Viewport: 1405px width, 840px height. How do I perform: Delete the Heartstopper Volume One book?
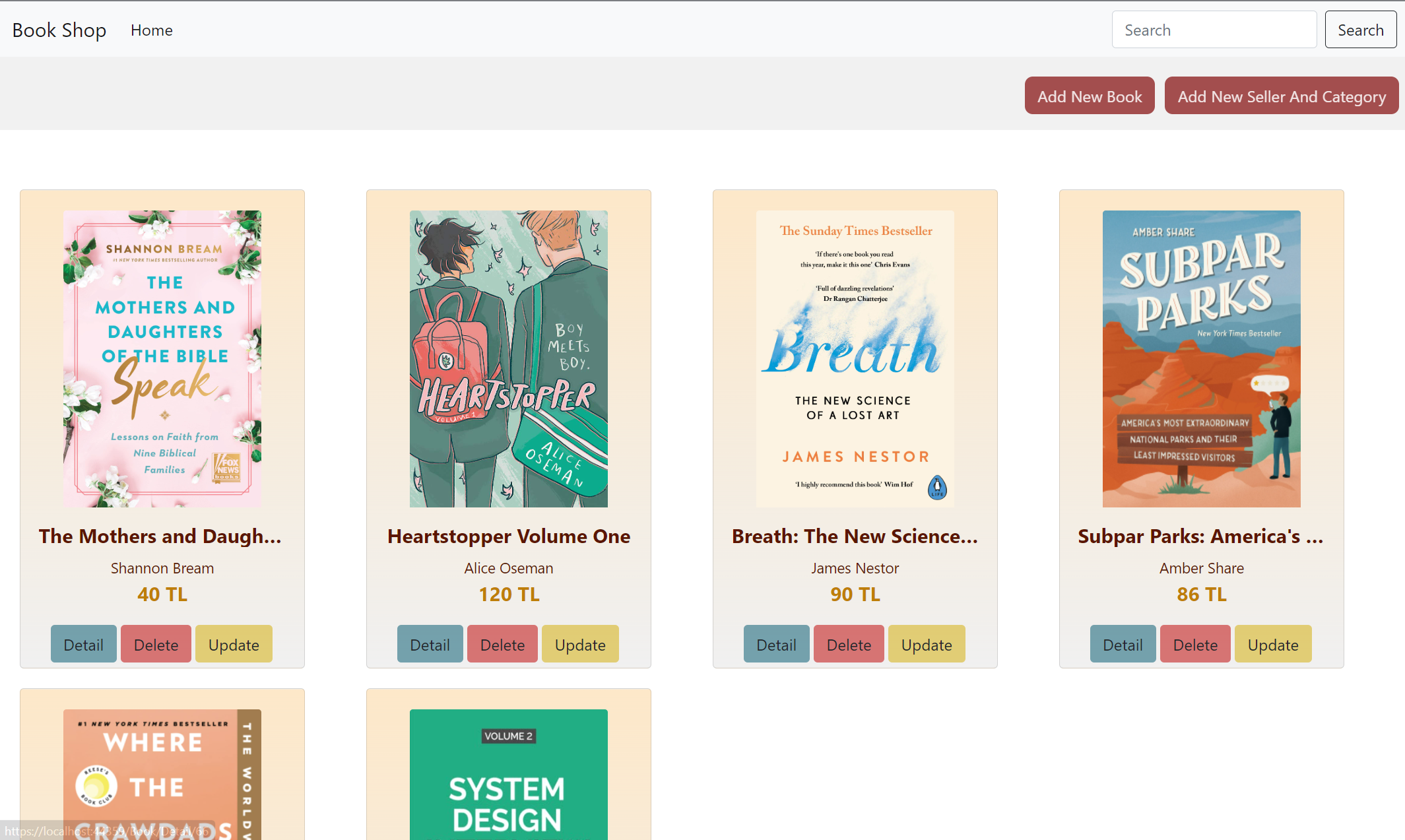point(502,644)
